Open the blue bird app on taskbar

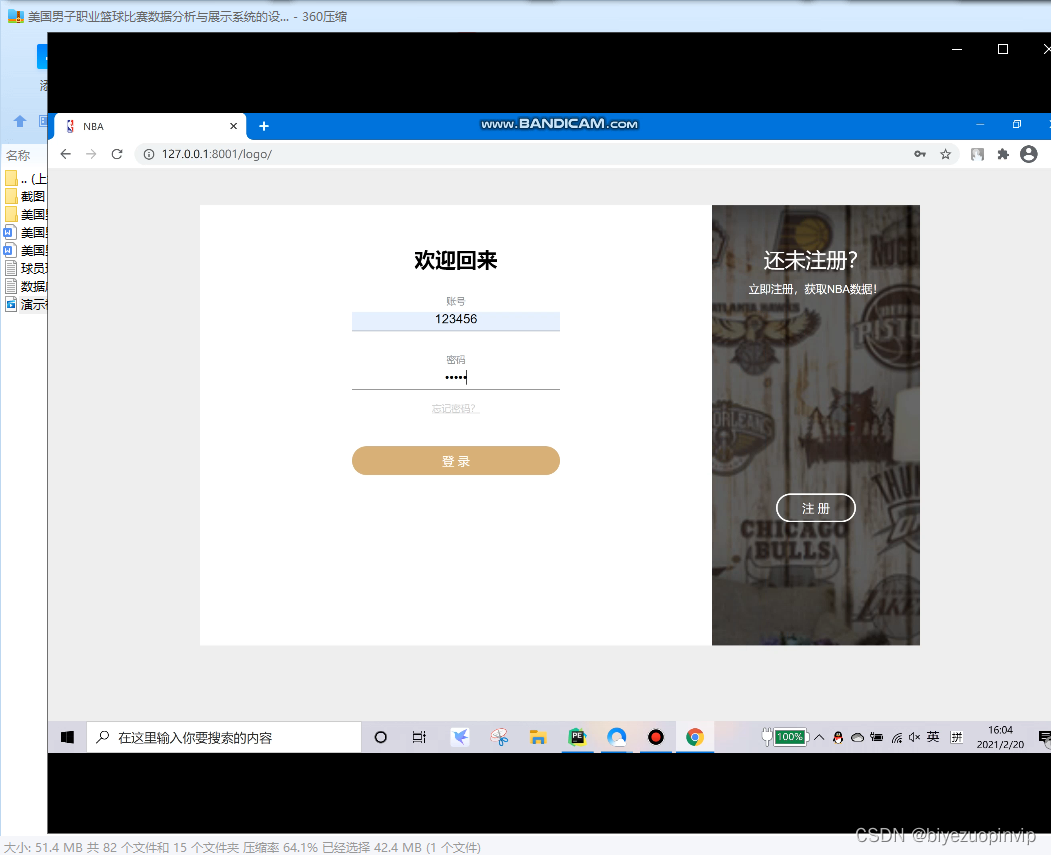pyautogui.click(x=460, y=737)
